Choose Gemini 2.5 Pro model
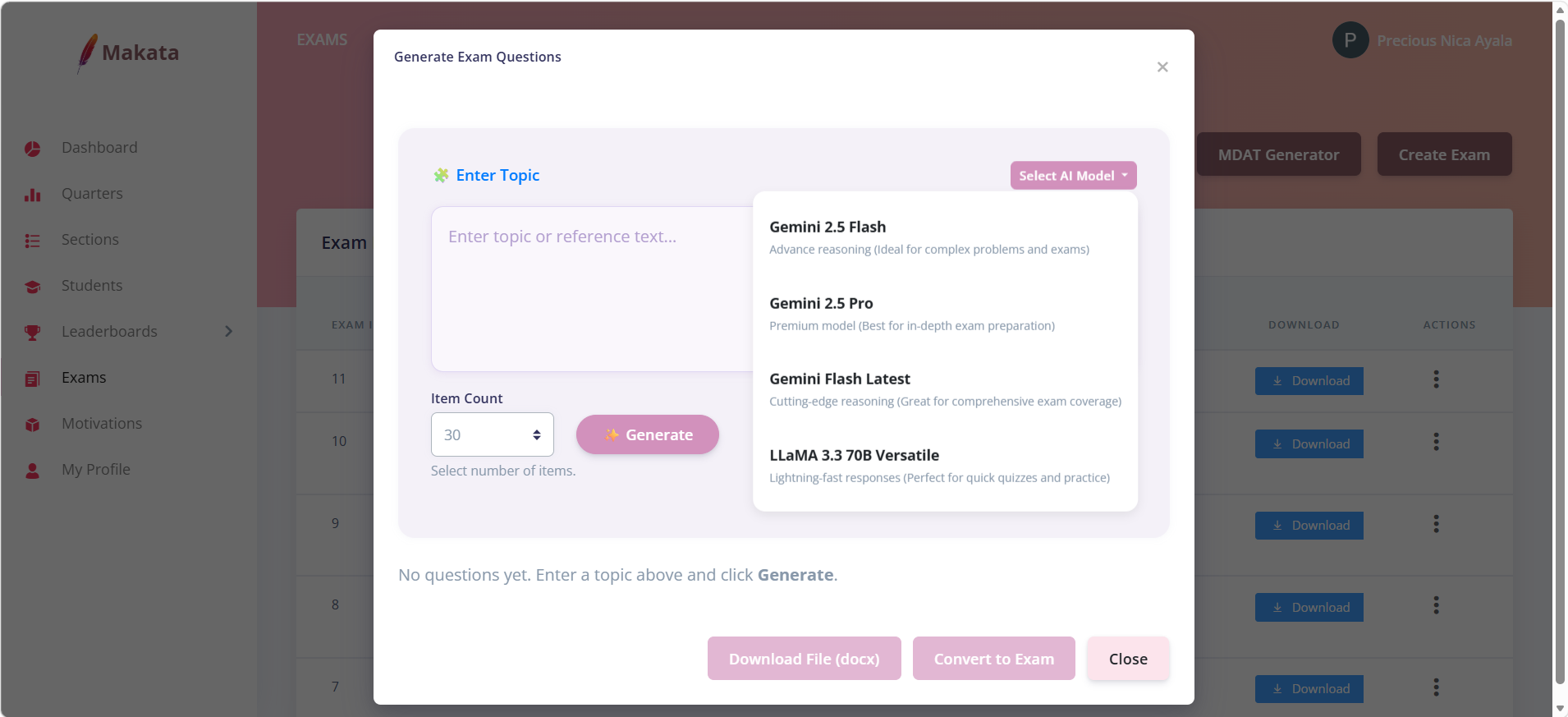 pos(945,314)
